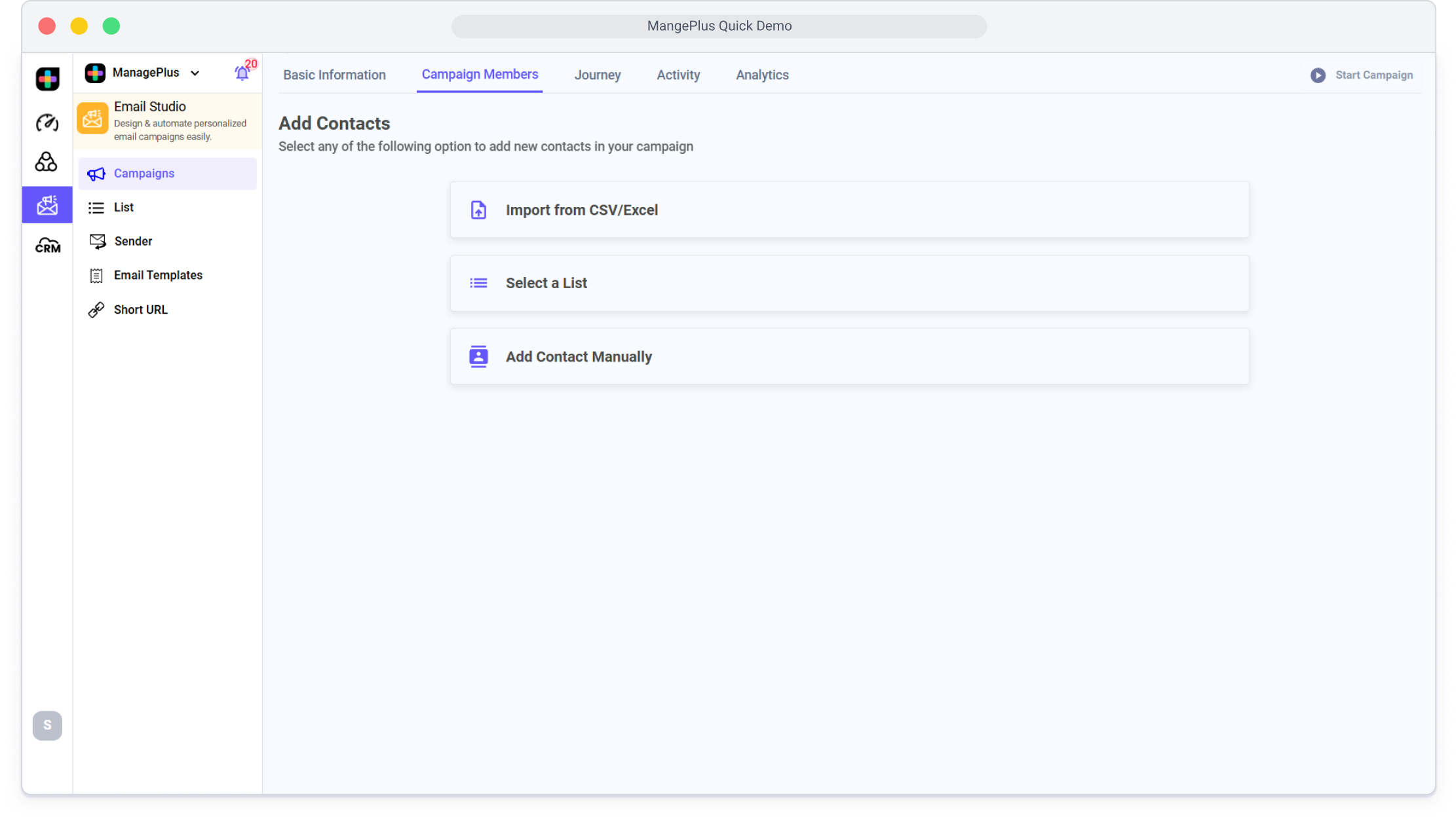The image size is (1456, 820).
Task: Open List in the sidebar
Action: (124, 208)
